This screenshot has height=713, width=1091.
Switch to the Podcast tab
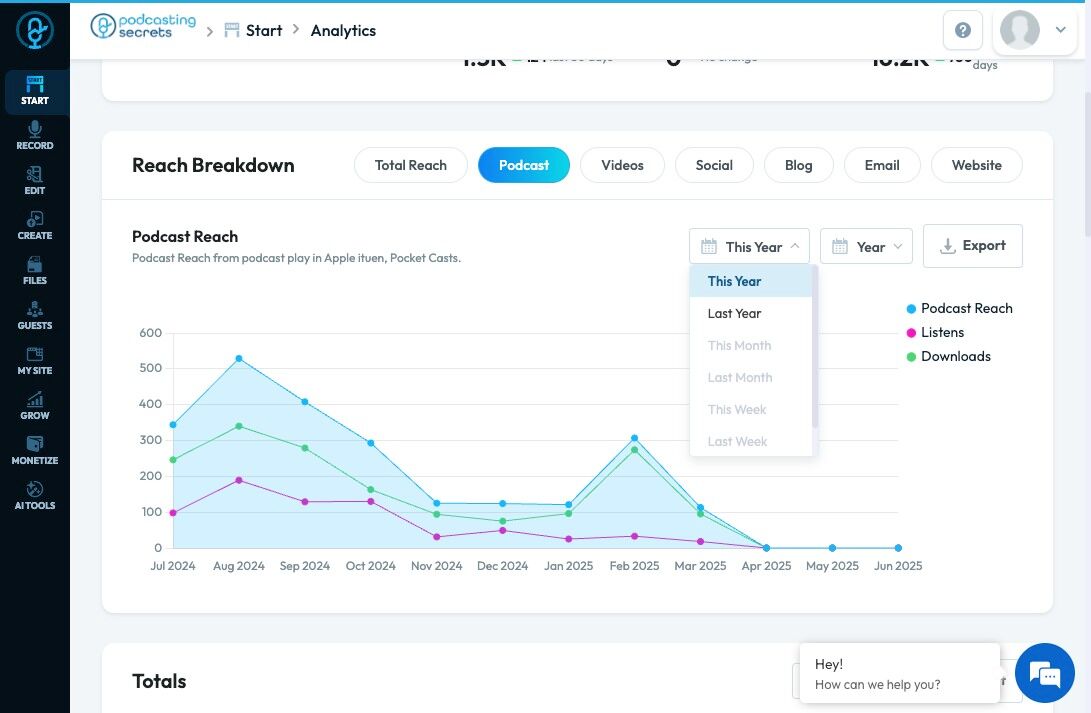coord(524,165)
